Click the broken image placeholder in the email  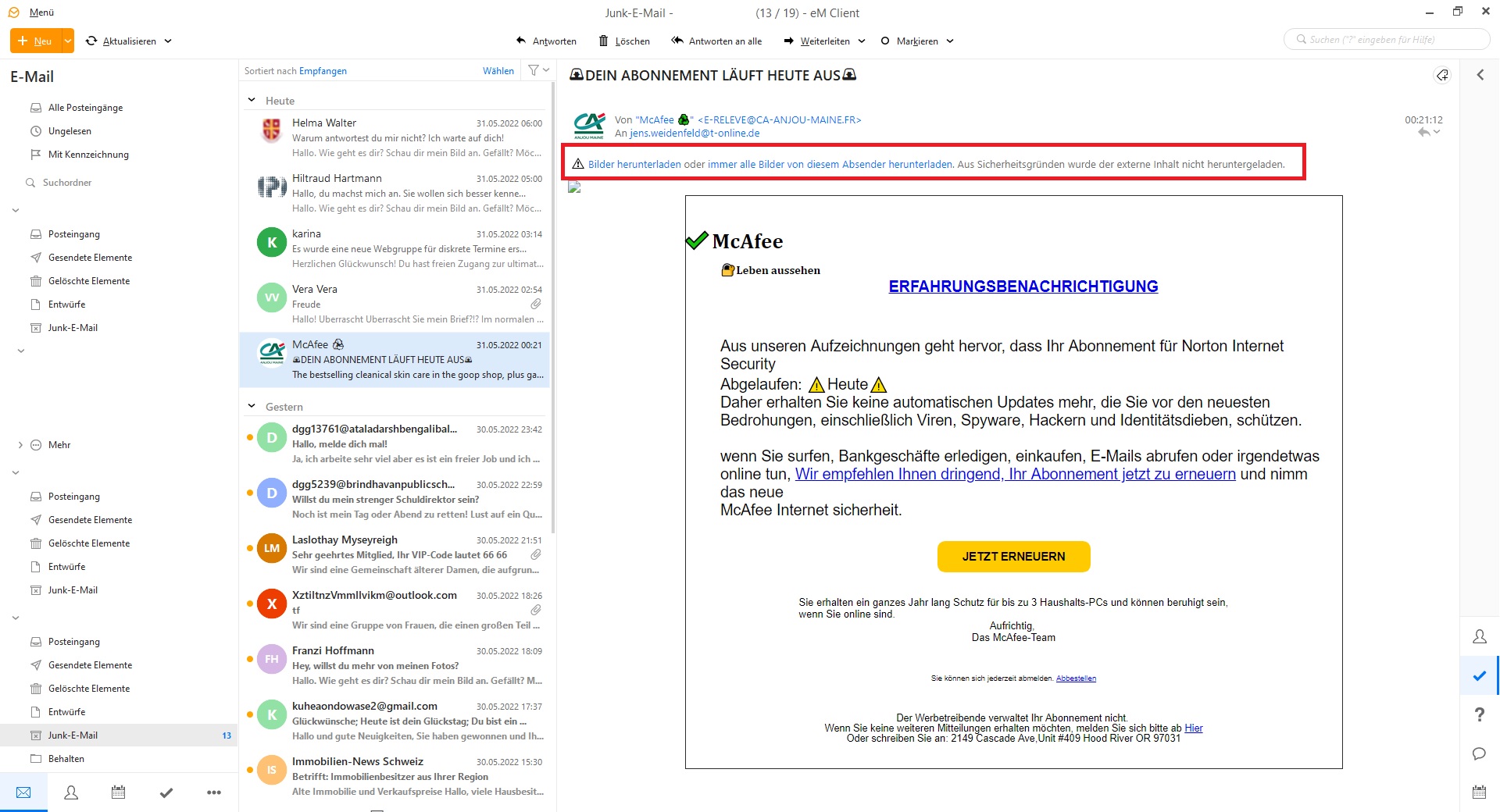point(574,187)
